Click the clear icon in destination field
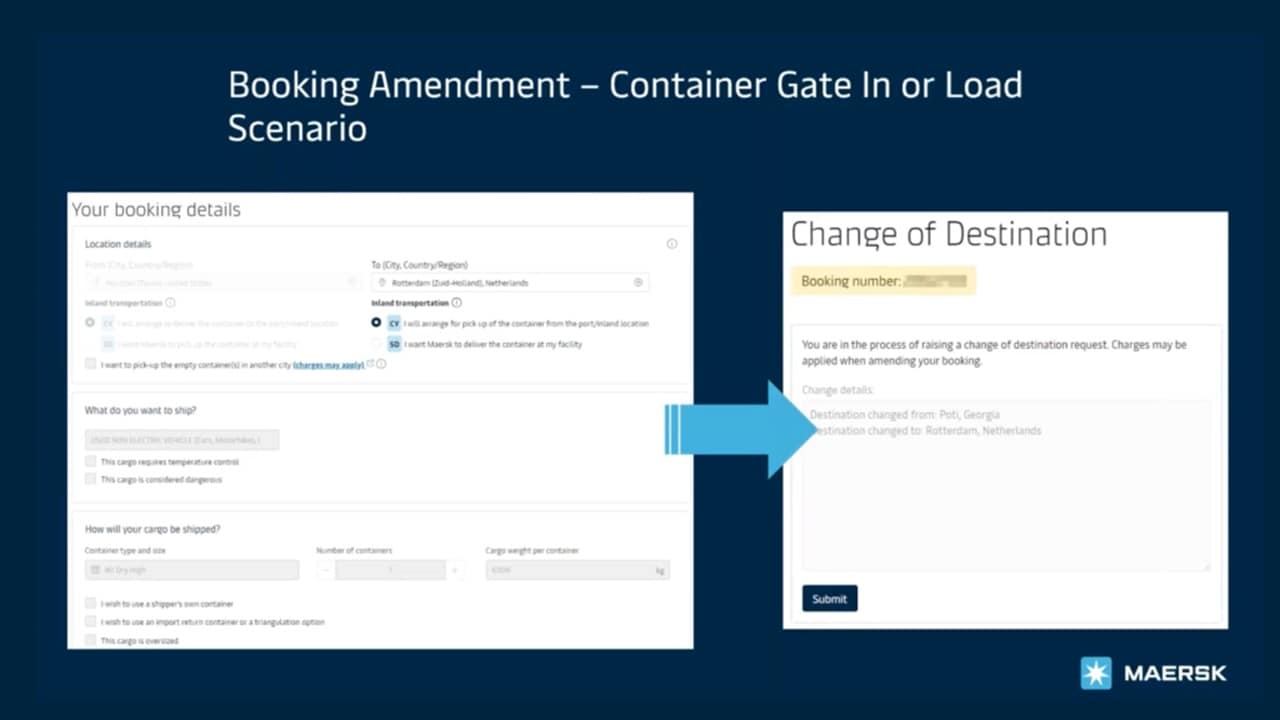This screenshot has height=720, width=1280. (638, 283)
